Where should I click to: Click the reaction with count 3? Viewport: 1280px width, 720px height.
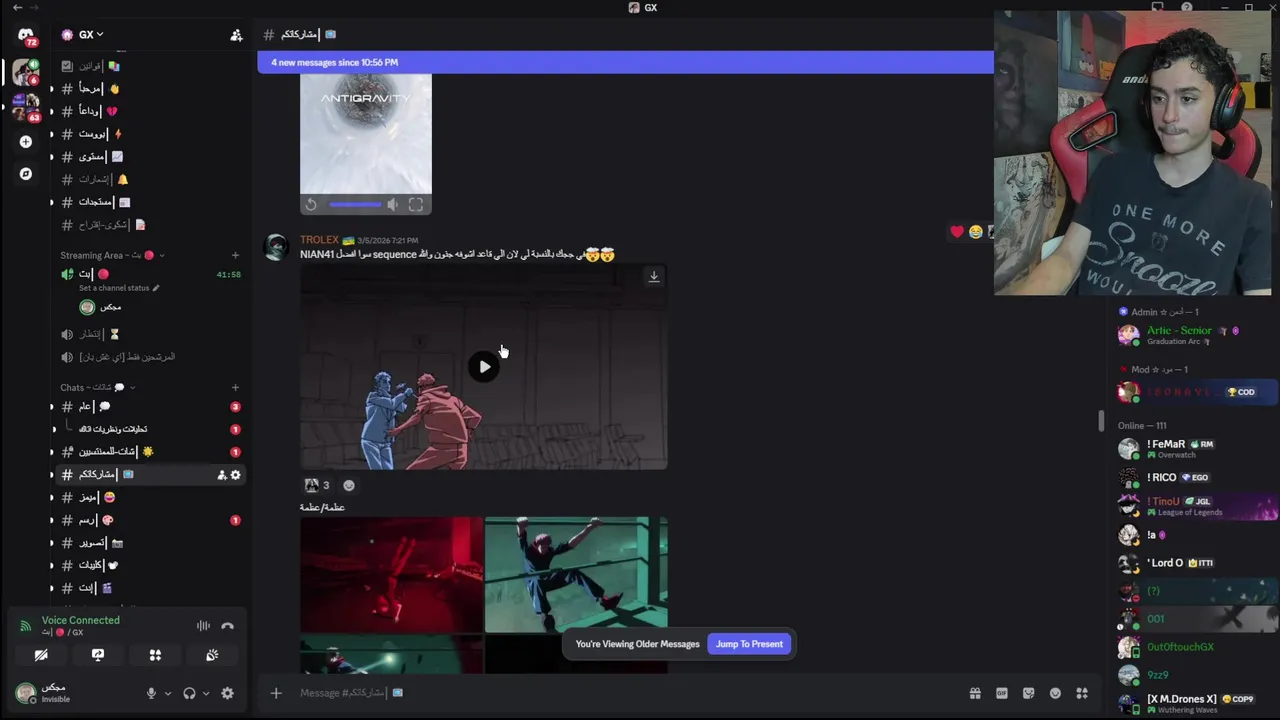pyautogui.click(x=318, y=485)
